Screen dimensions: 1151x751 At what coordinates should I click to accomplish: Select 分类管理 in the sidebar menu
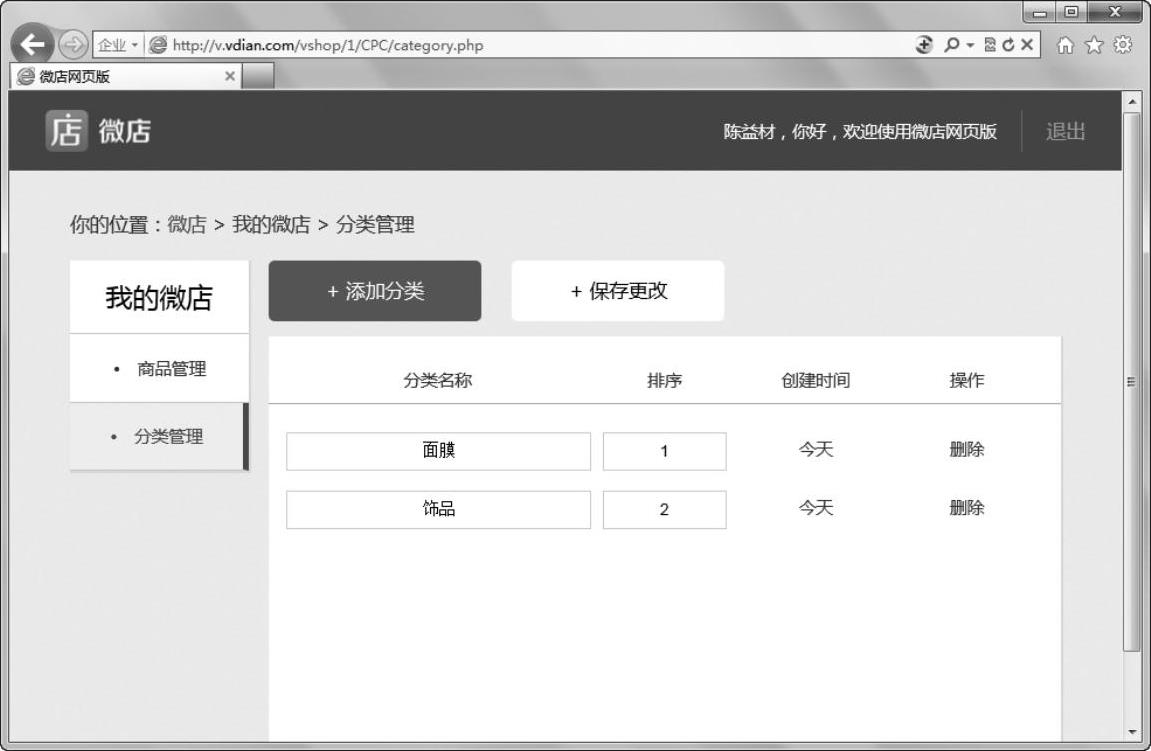pos(158,437)
